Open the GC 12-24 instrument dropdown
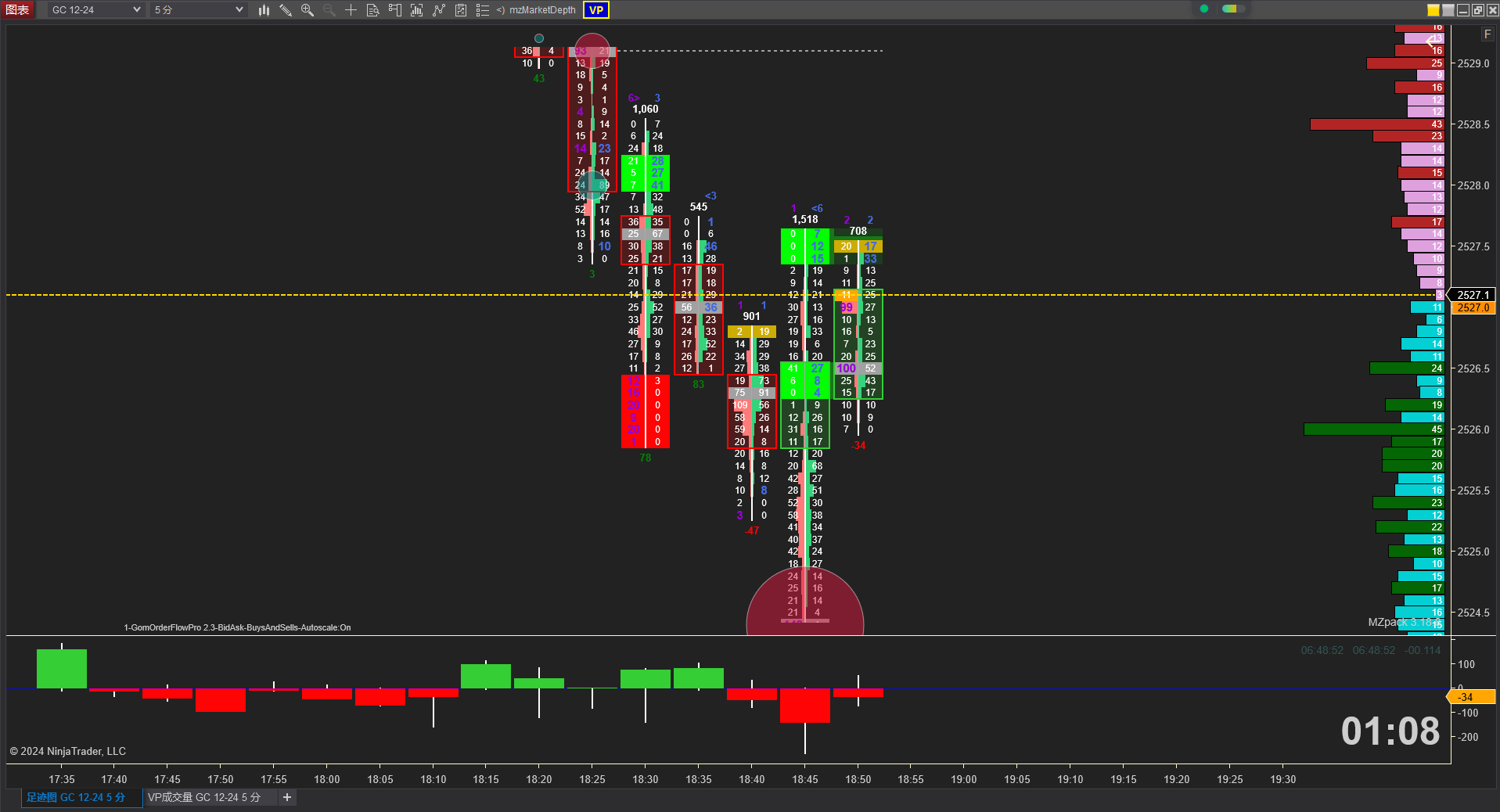1500x812 pixels. click(96, 9)
